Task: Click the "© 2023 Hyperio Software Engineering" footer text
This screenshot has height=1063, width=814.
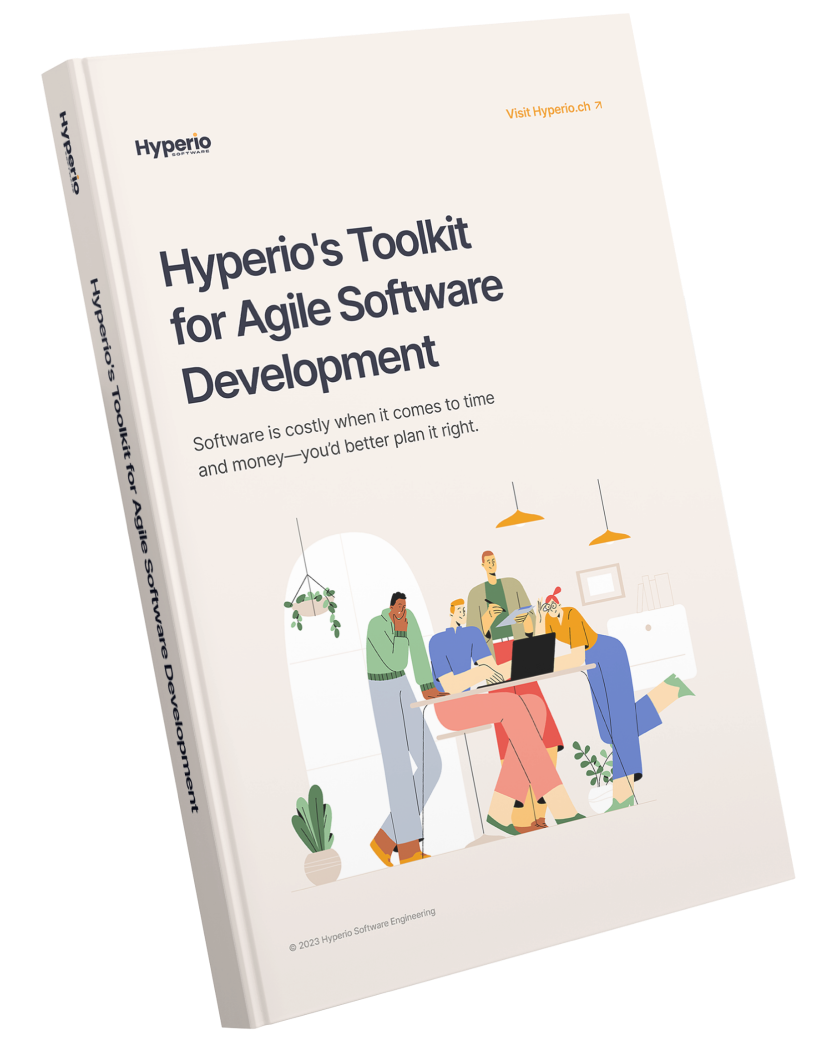Action: point(362,929)
